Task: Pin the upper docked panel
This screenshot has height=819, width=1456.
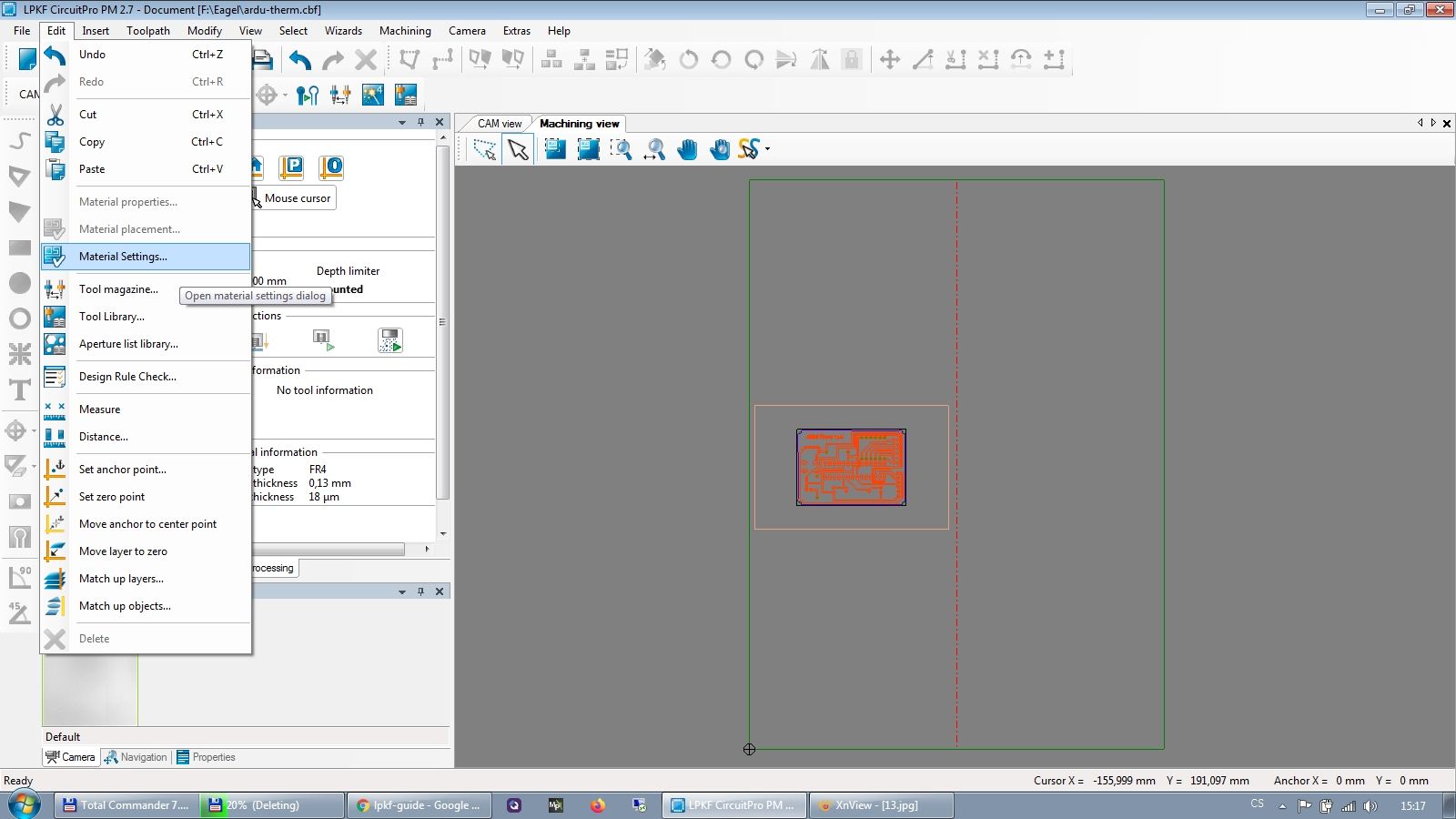Action: 420,122
